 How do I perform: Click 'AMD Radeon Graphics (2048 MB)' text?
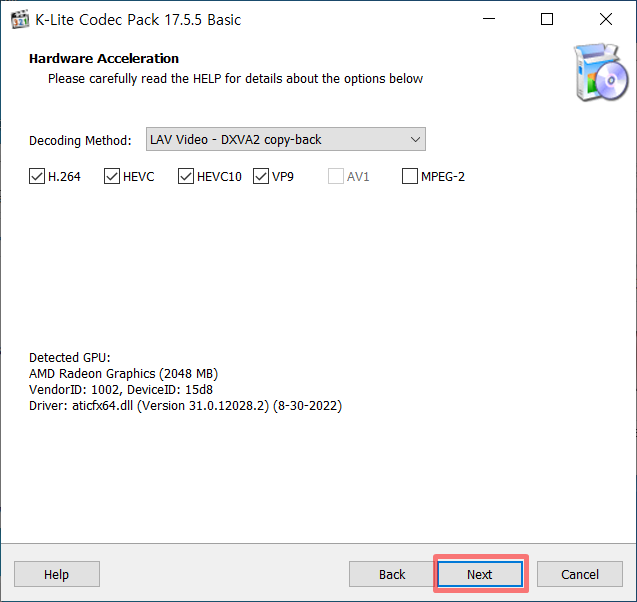[124, 374]
